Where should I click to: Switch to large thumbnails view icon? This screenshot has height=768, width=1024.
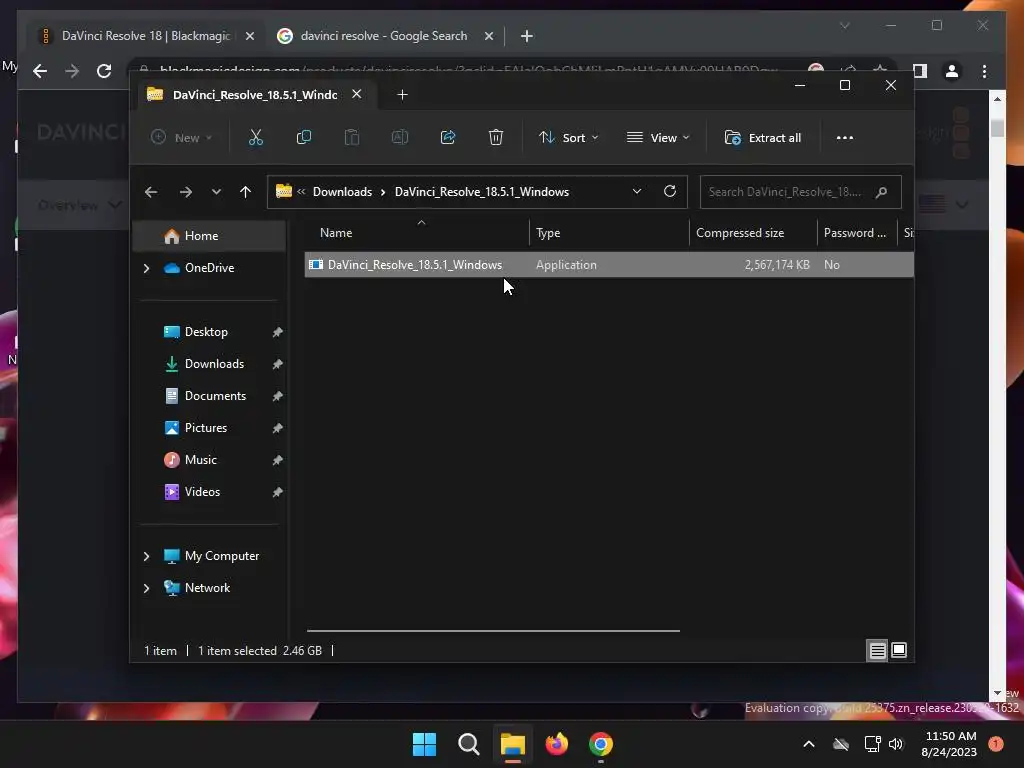tap(899, 650)
